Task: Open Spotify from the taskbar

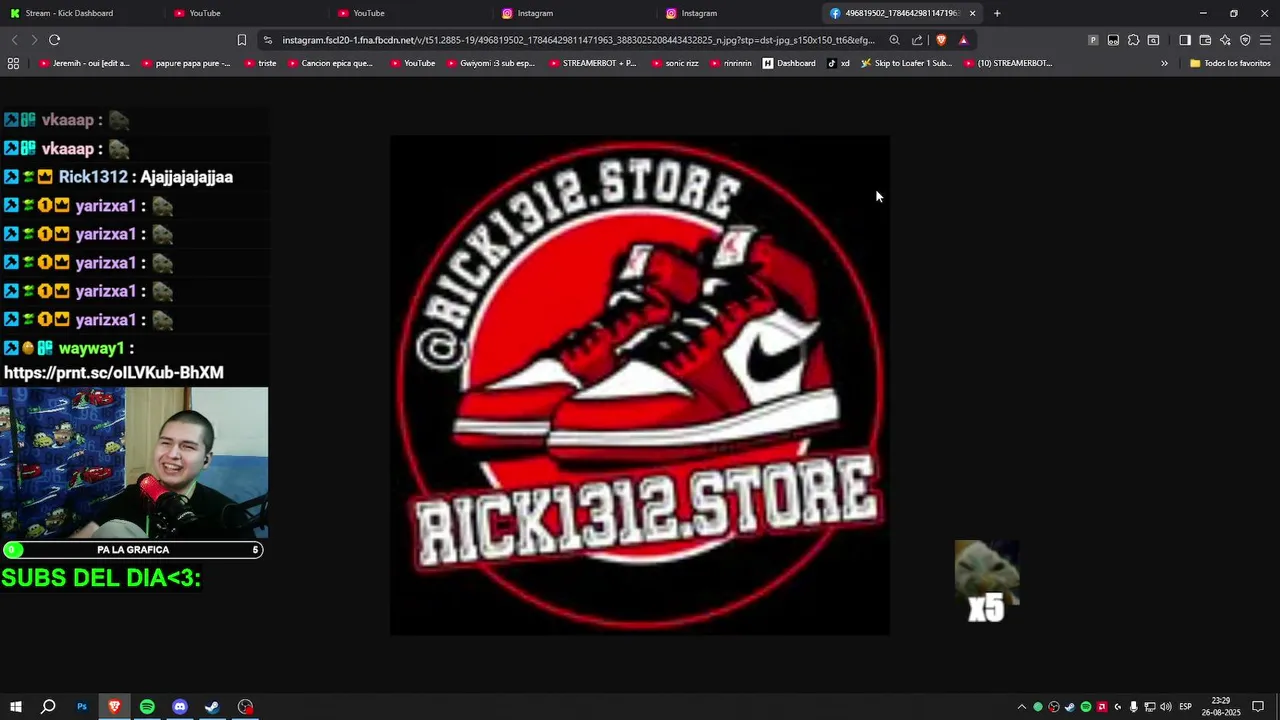Action: coord(147,707)
